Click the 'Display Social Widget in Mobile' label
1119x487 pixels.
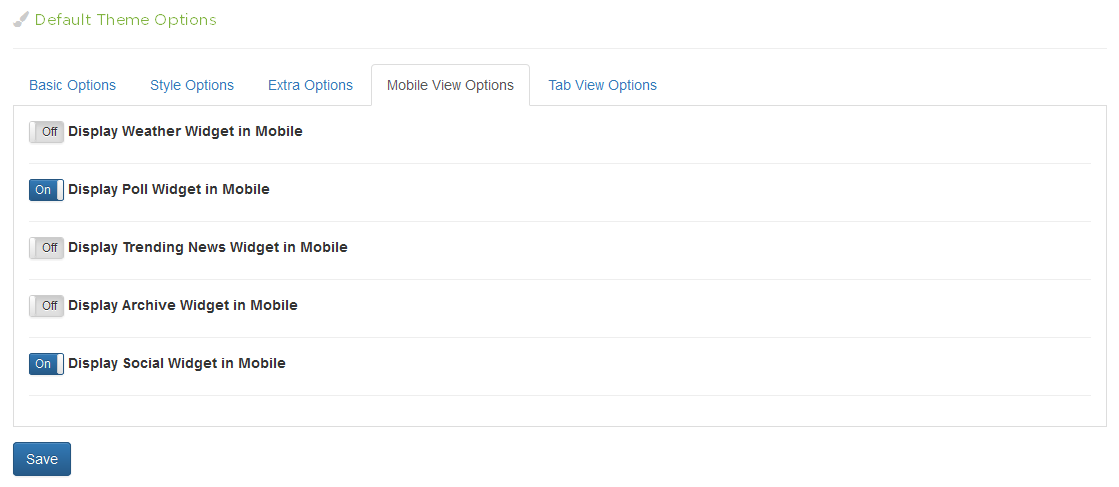click(177, 363)
